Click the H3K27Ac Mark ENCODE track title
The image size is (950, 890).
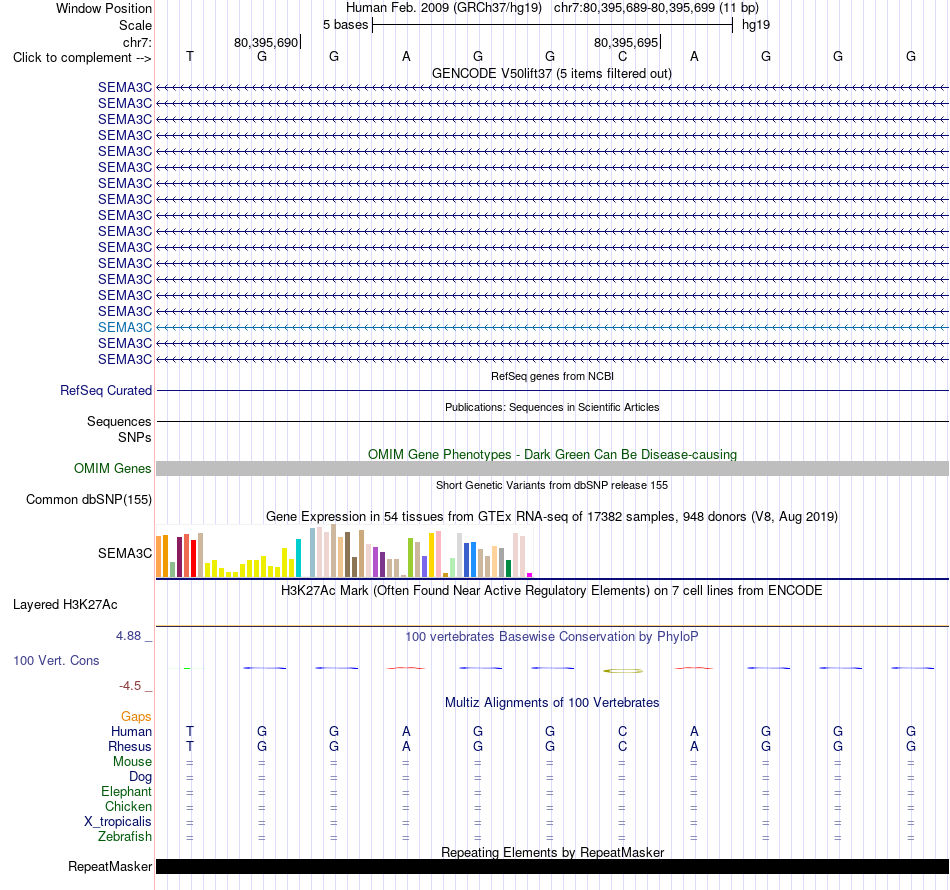click(x=551, y=590)
